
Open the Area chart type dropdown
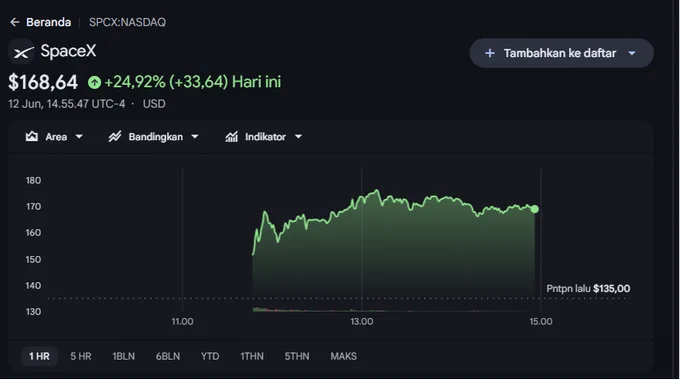click(x=54, y=137)
